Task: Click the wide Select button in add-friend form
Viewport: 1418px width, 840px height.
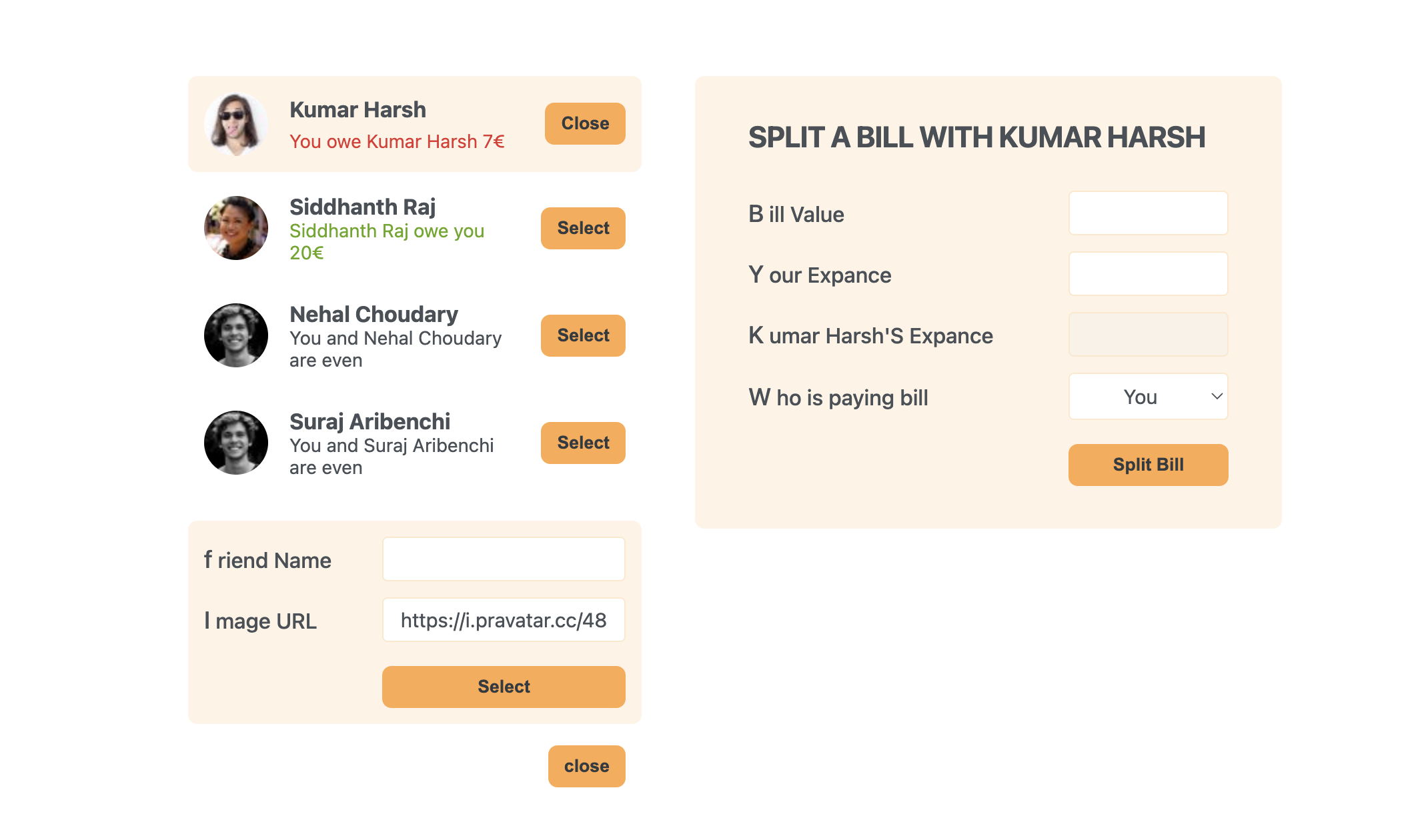Action: click(x=504, y=687)
